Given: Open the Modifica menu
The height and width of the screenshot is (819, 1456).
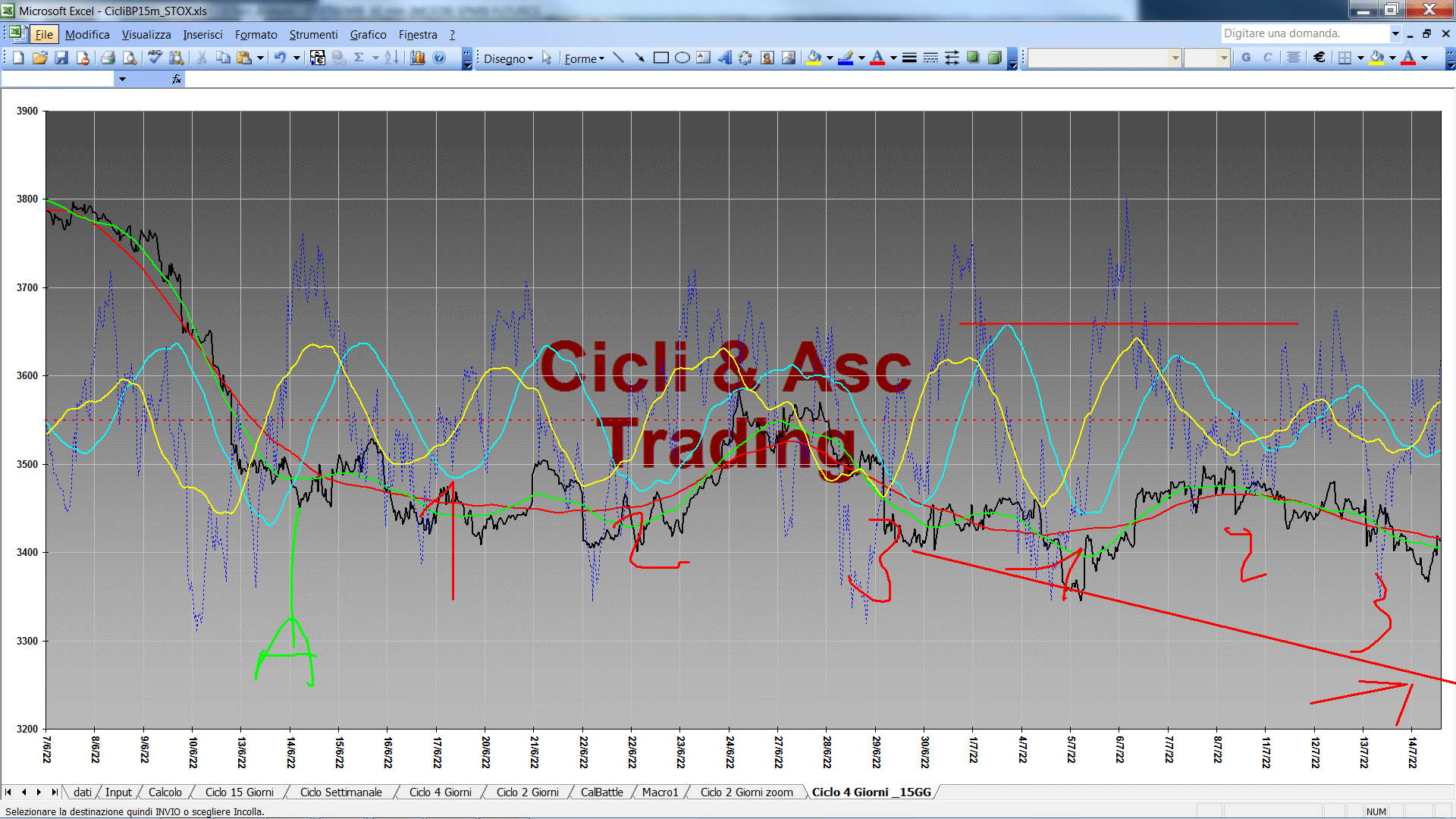Looking at the screenshot, I should click(87, 35).
